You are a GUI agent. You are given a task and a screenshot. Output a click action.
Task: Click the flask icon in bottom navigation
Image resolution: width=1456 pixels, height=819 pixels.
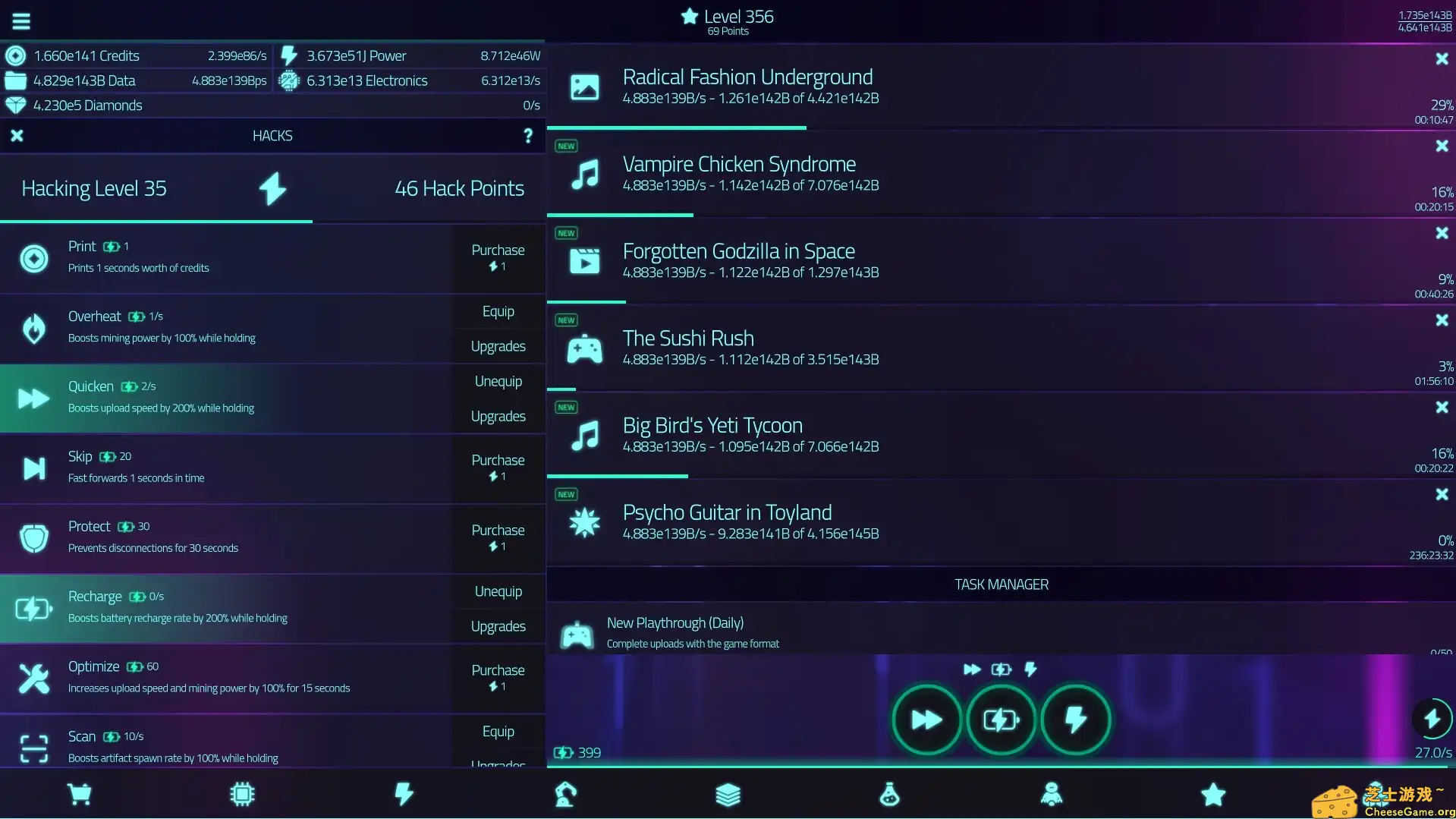(x=888, y=794)
